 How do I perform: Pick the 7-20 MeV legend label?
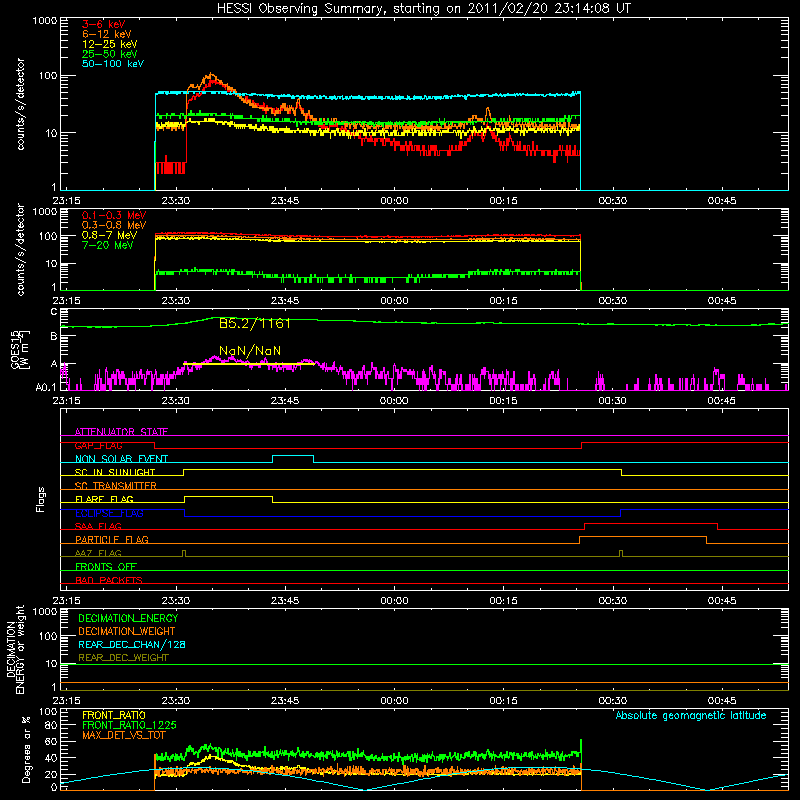pos(107,245)
